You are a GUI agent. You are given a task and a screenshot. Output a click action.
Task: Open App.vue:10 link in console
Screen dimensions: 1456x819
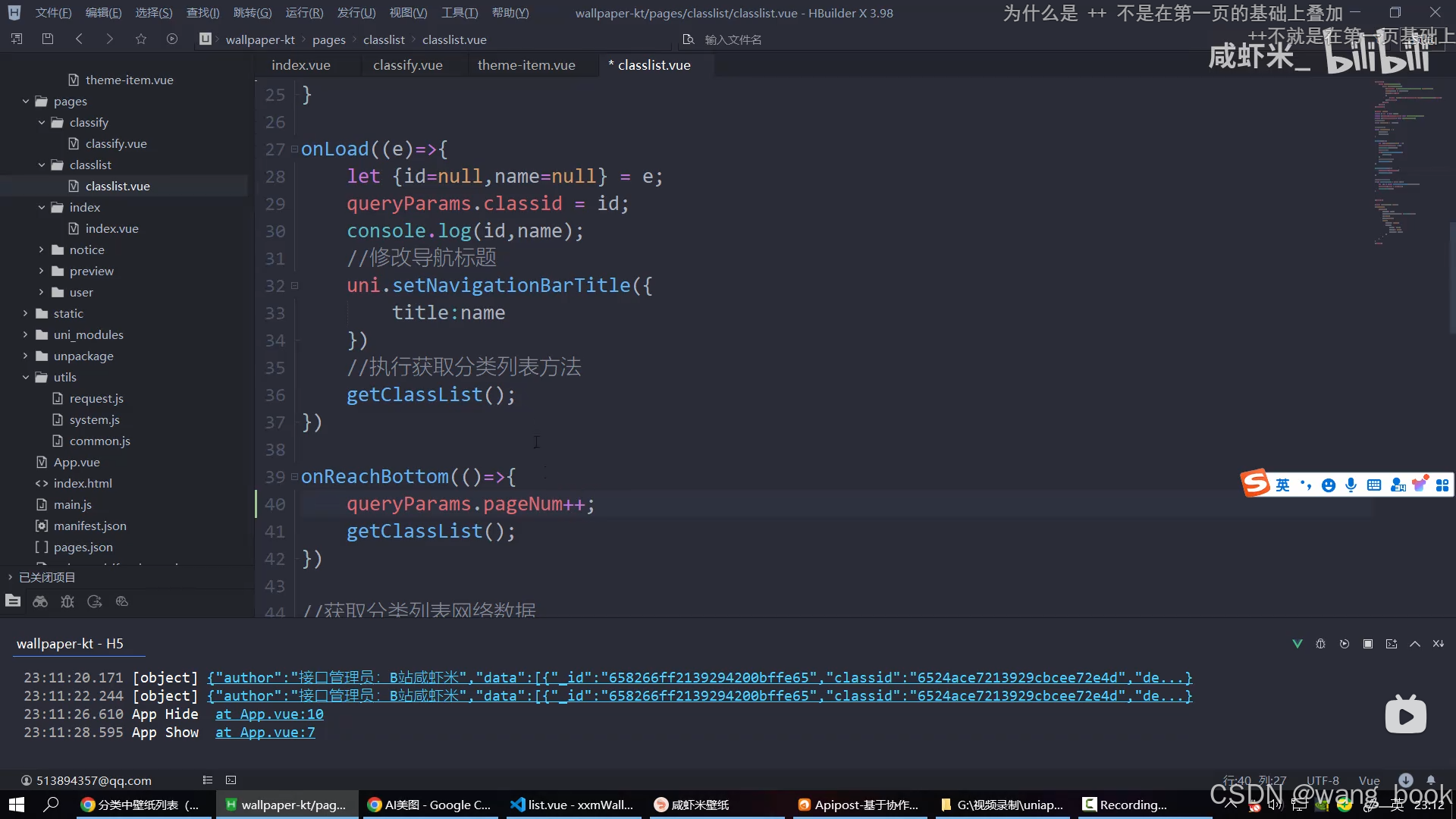point(269,714)
